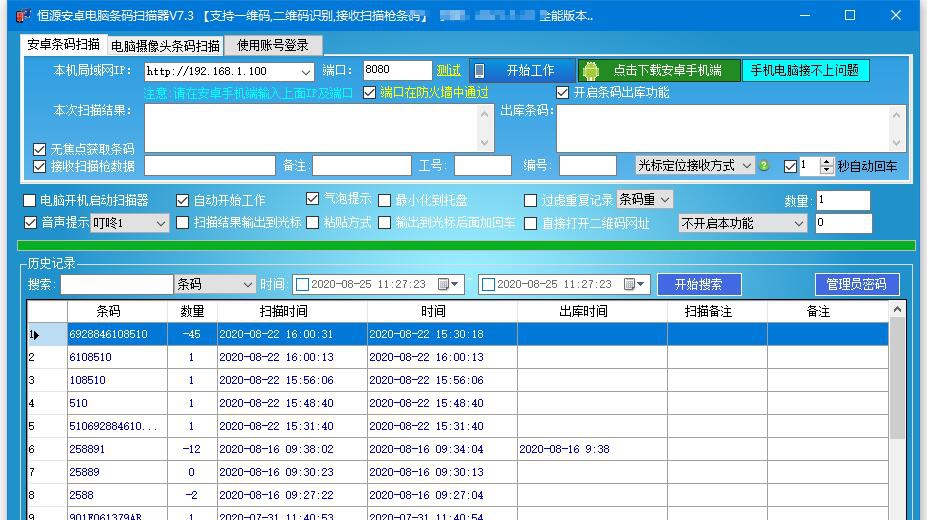Enable 电脑开机启动扫描器 checkbox
Image resolution: width=927 pixels, height=520 pixels.
[x=29, y=201]
